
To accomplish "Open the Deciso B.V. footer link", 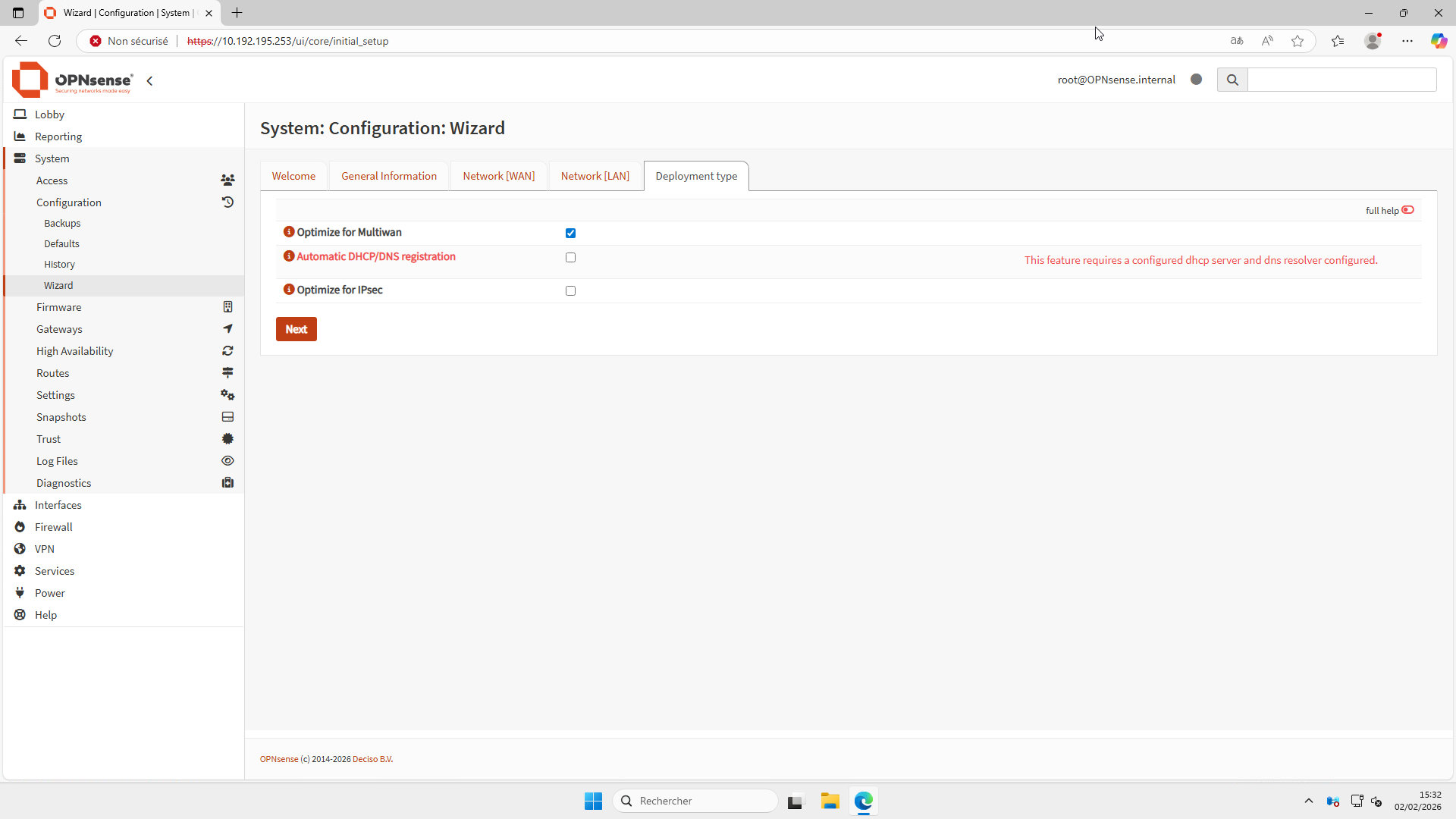I will [x=372, y=759].
